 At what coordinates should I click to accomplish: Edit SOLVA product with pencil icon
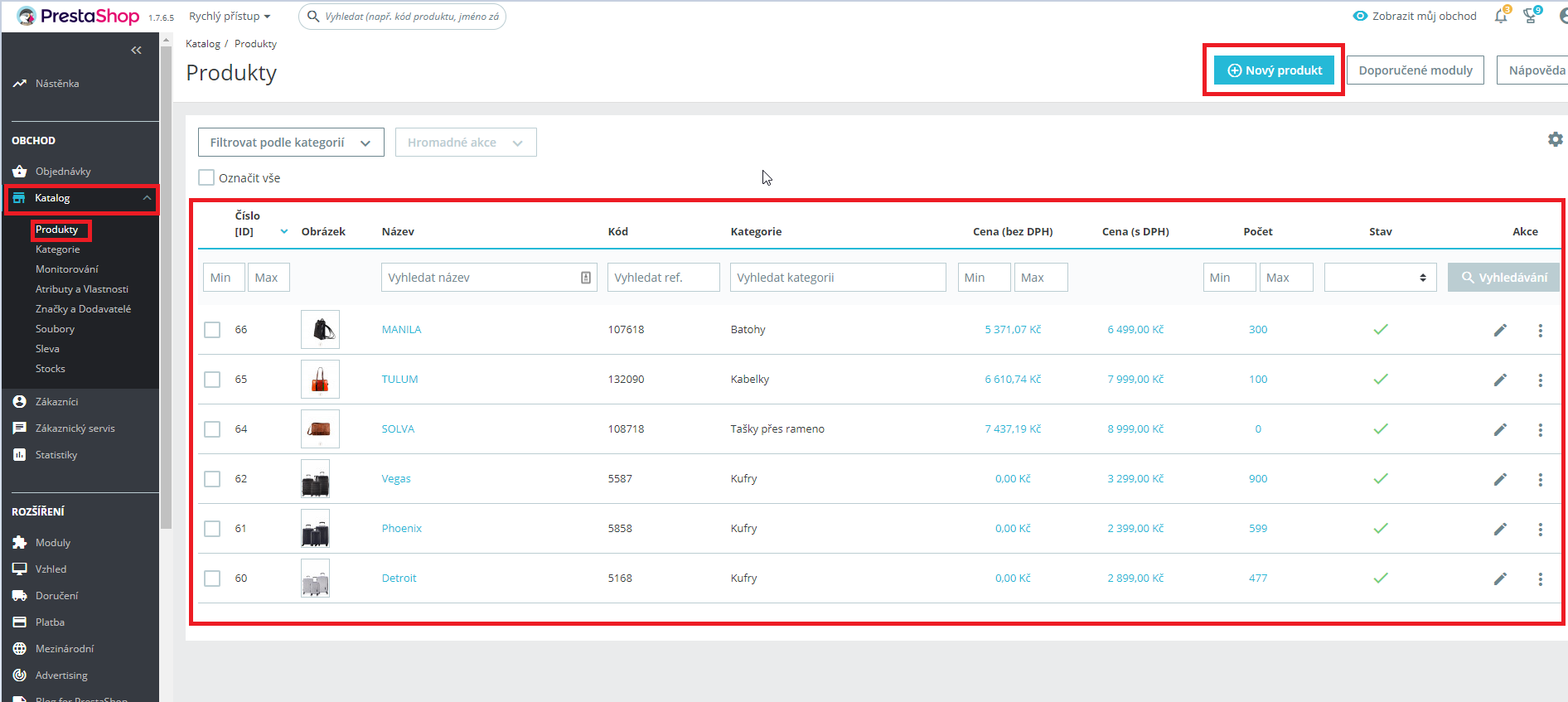(1500, 429)
